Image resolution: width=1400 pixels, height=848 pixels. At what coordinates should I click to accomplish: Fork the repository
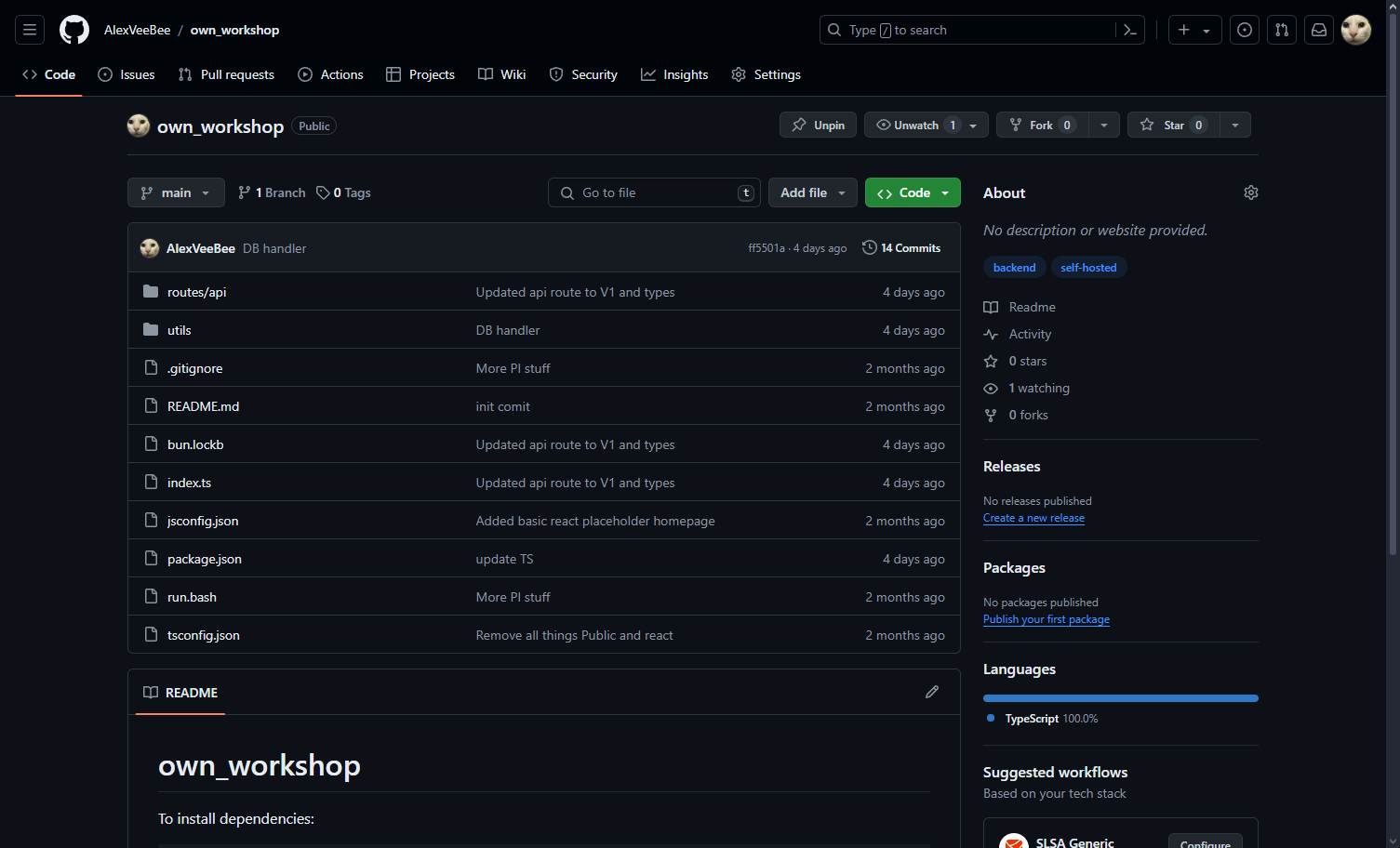(1042, 125)
